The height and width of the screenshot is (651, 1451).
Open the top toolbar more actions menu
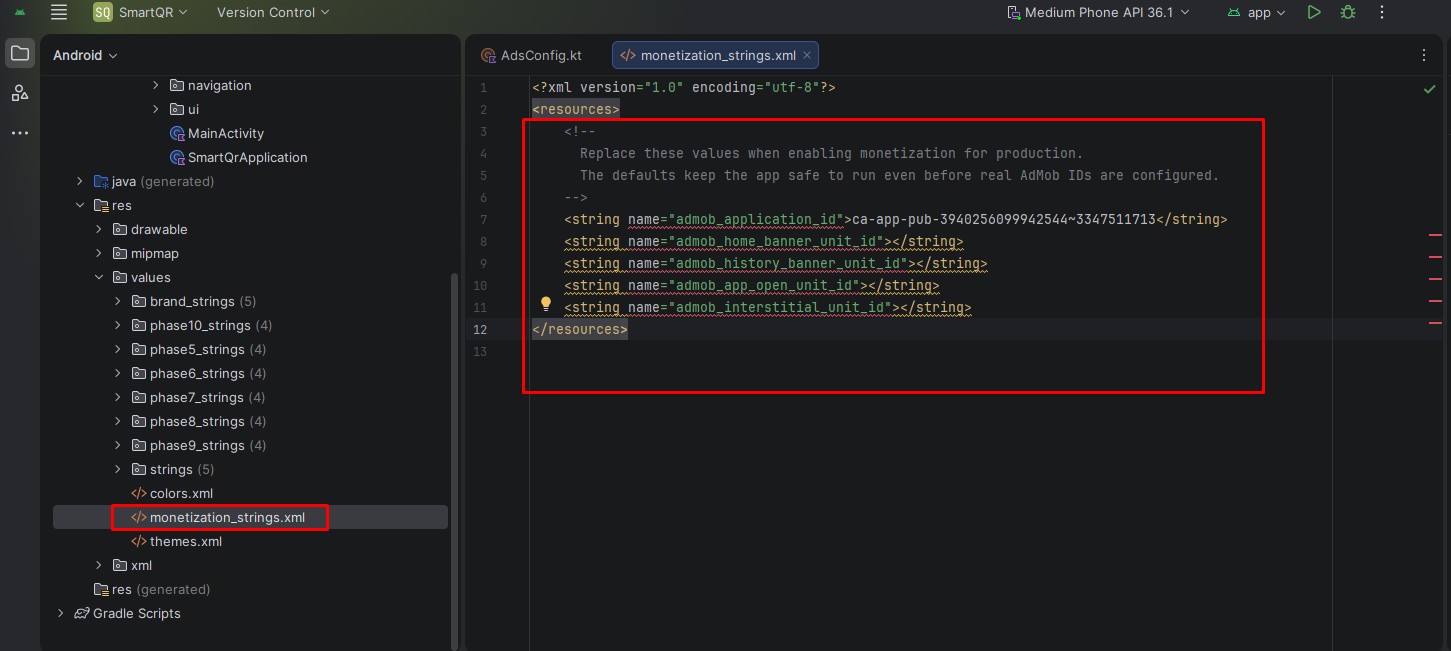pyautogui.click(x=1382, y=12)
